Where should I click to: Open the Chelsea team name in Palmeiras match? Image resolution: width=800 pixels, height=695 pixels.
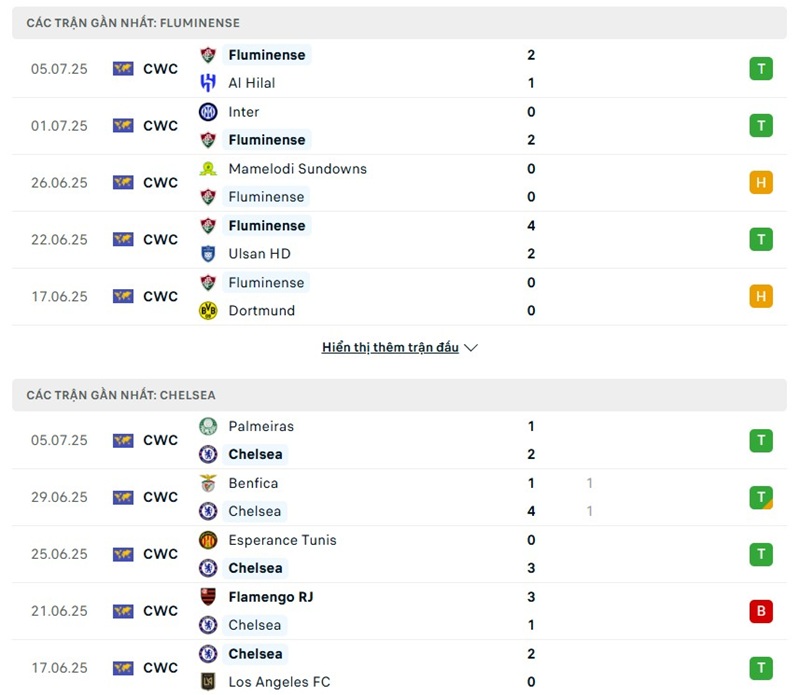[255, 454]
